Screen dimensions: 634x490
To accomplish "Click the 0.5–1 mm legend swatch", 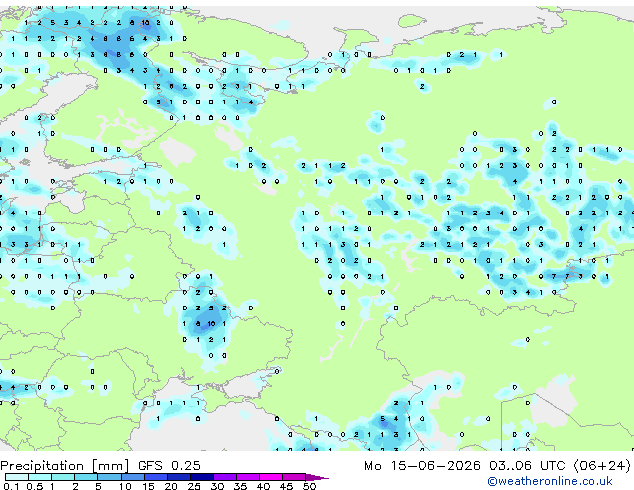I will click(x=40, y=477).
